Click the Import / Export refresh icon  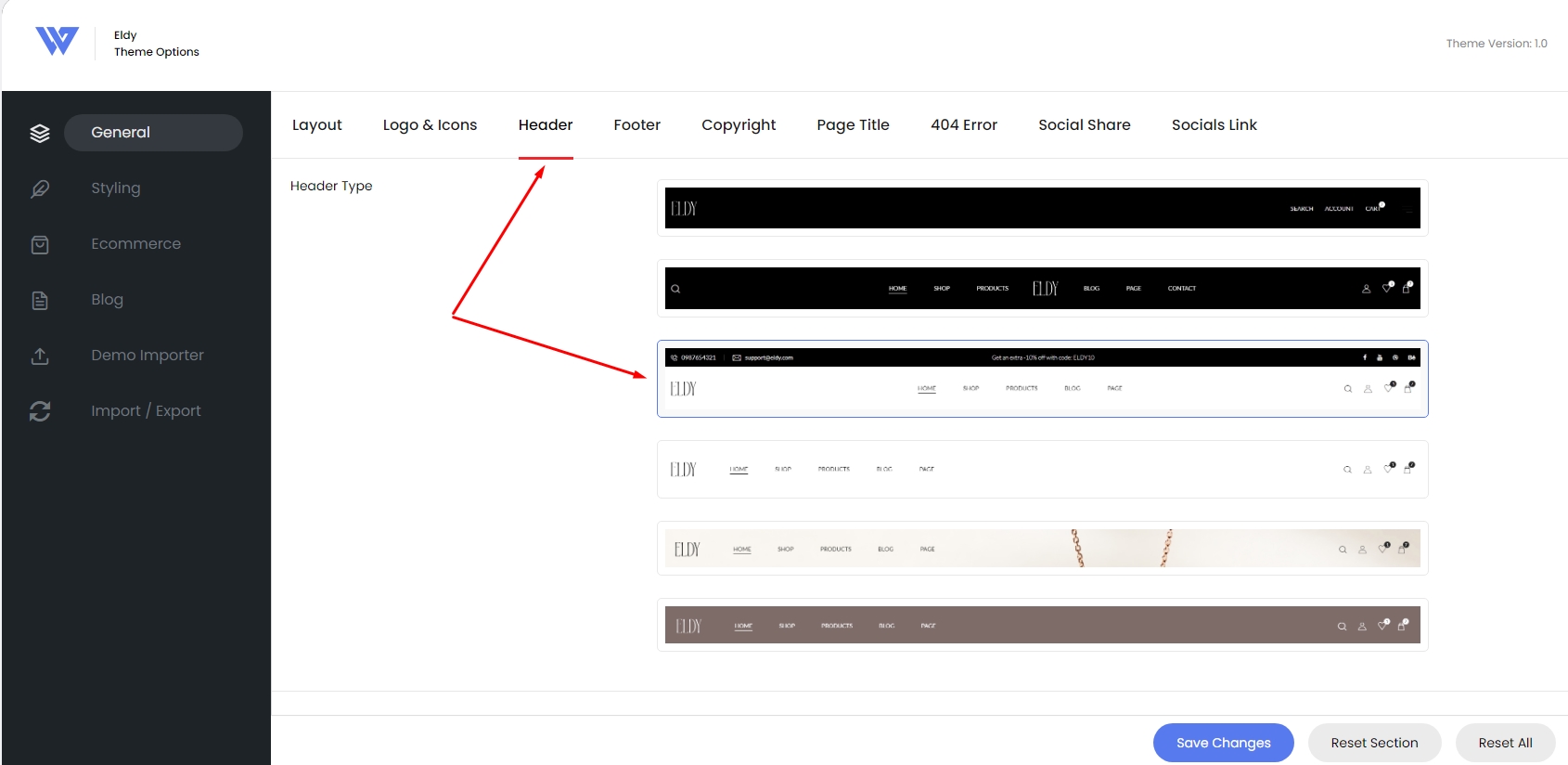40,411
